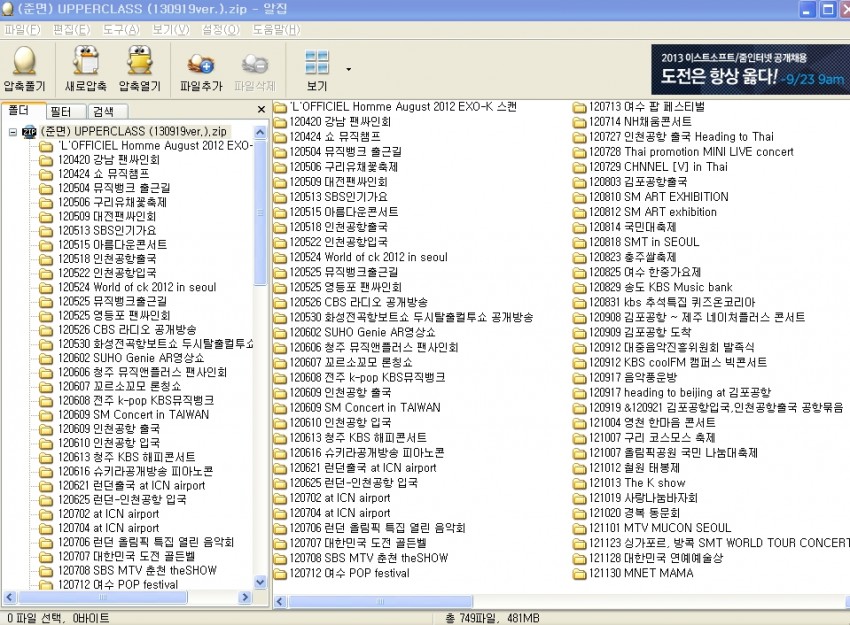Click tree panel horizontal scroll right arrow
850x625 pixels.
(x=245, y=597)
